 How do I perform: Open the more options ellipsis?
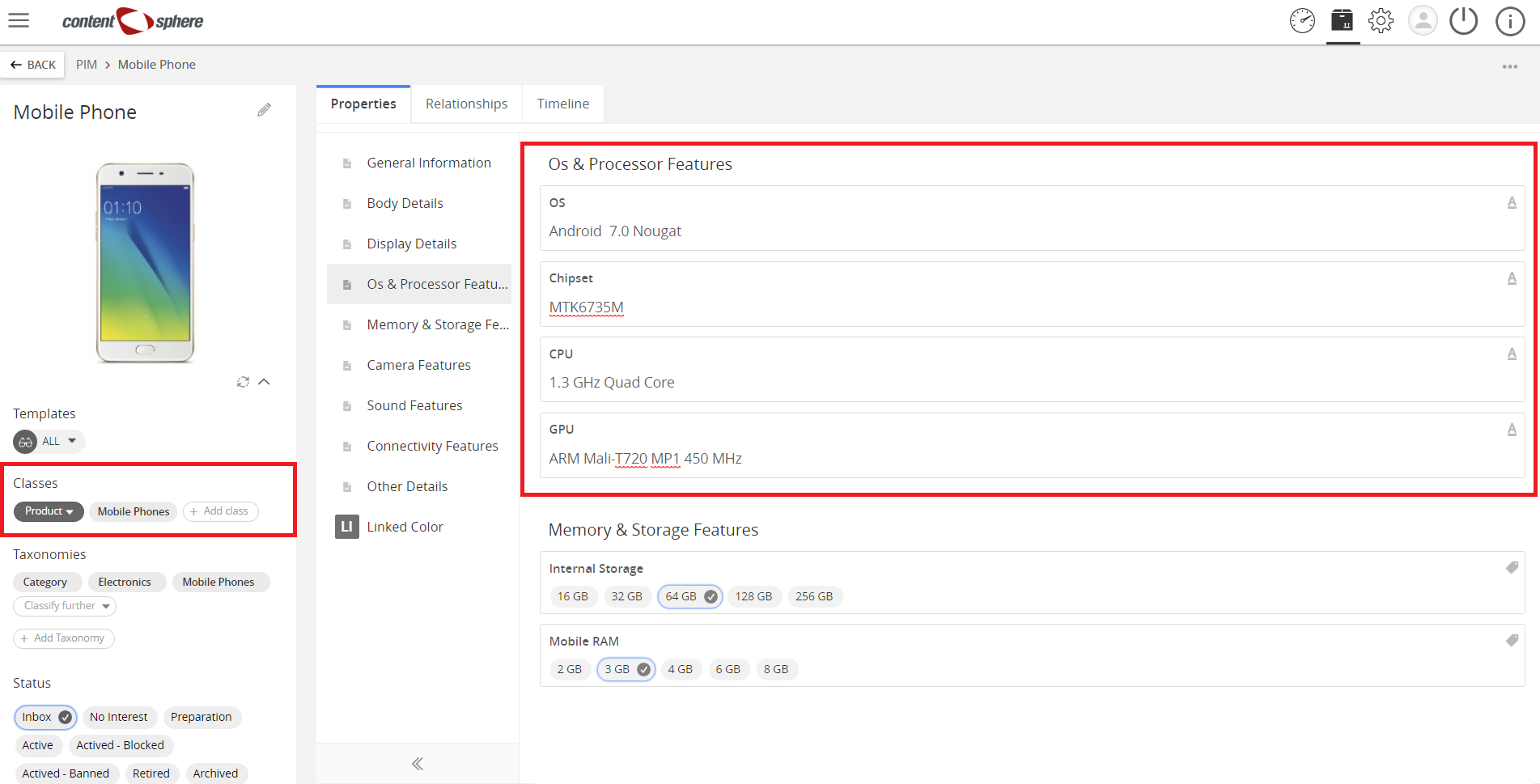(x=1510, y=66)
